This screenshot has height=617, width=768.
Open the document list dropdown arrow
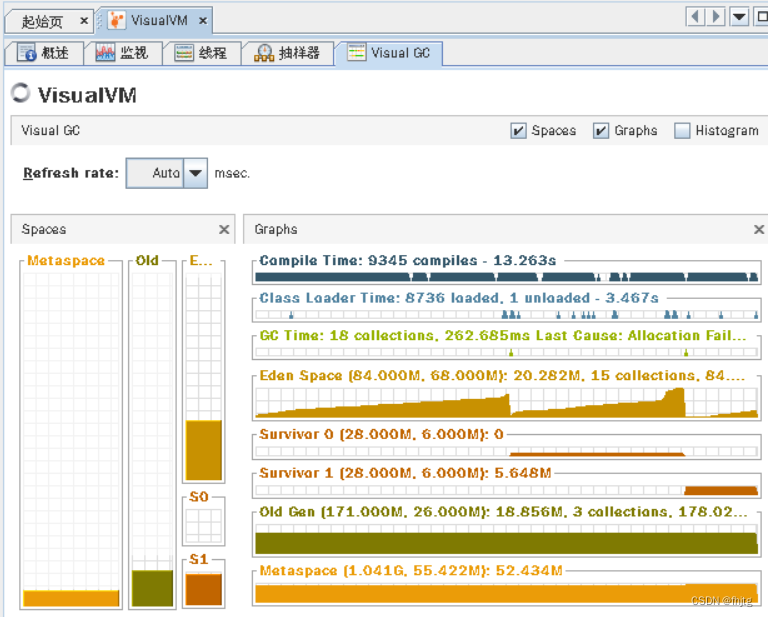pyautogui.click(x=739, y=17)
